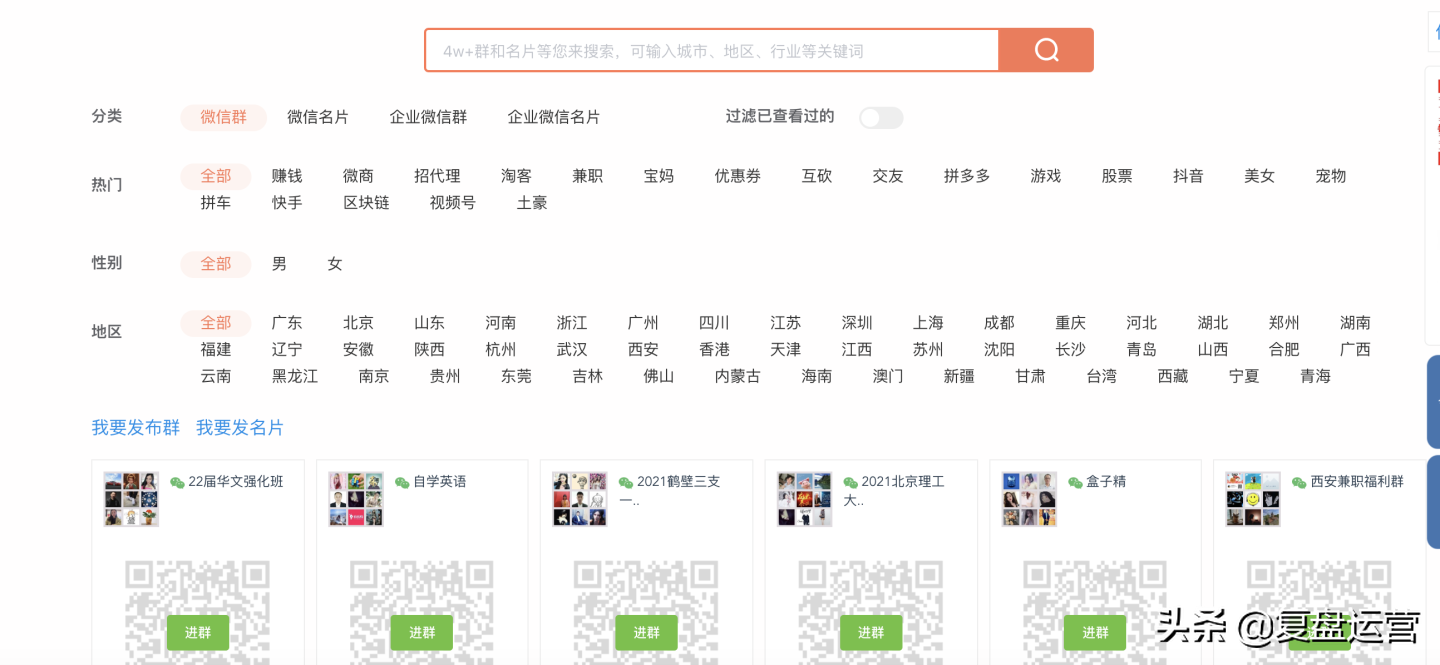Image resolution: width=1440 pixels, height=665 pixels.
Task: Open the 西安兼职福利群 group title
Action: (1357, 482)
